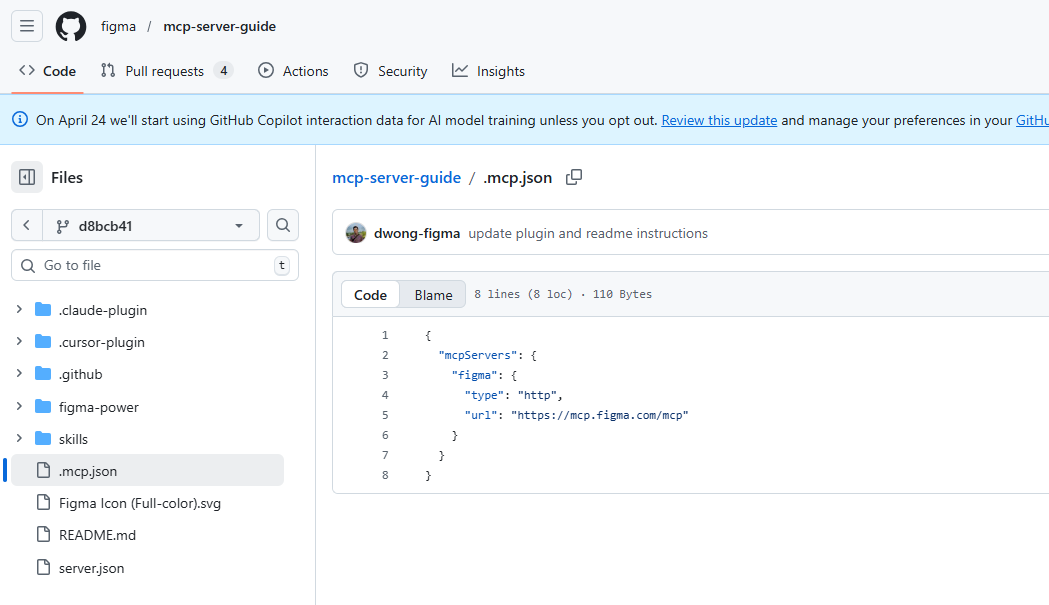Expand the .claude-plugin folder chevron
The image size is (1049, 605).
19,309
